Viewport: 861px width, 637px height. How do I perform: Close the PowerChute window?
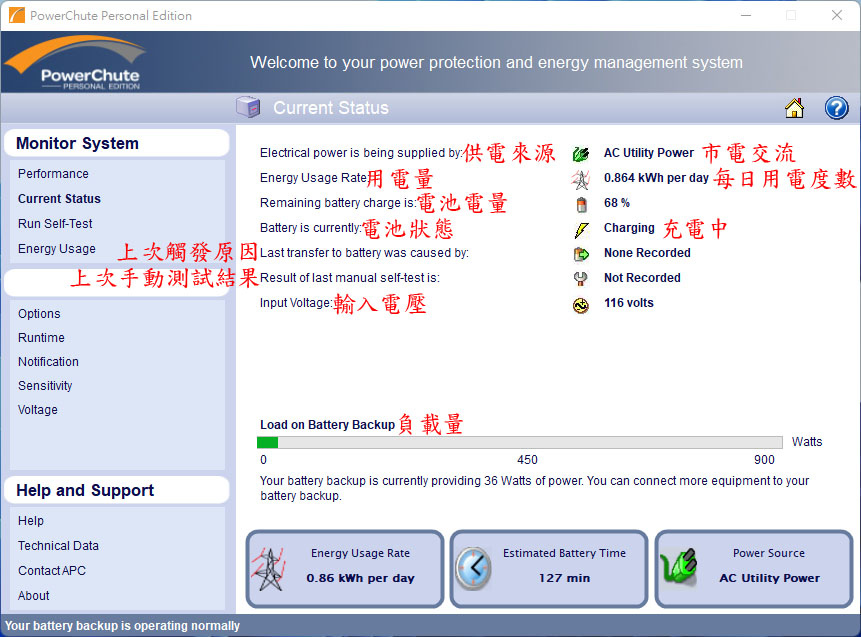(837, 15)
